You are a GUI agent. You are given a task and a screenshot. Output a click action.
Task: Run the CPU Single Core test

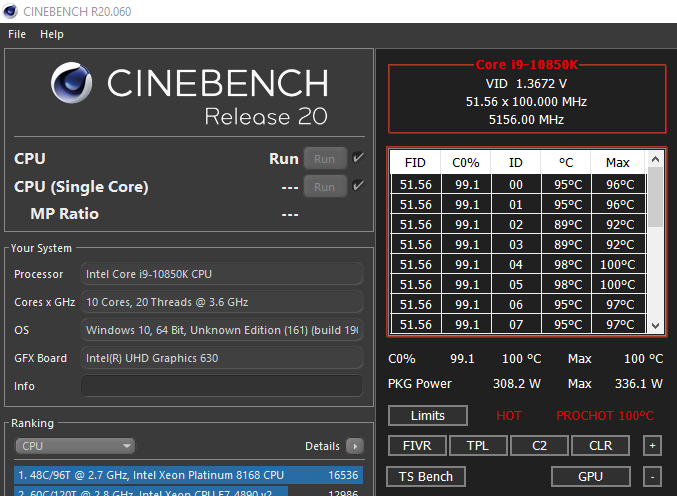tap(325, 186)
